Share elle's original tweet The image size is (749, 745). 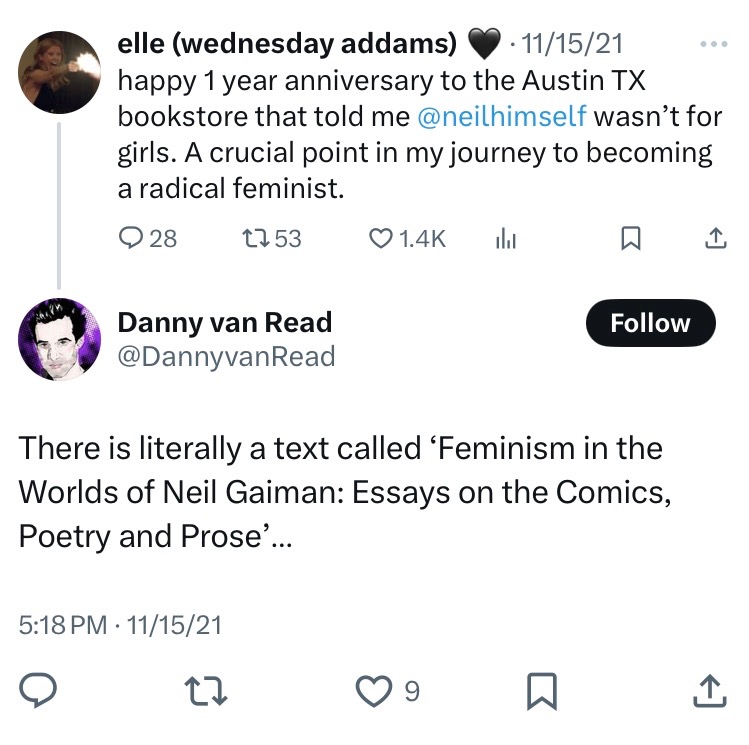pos(715,239)
